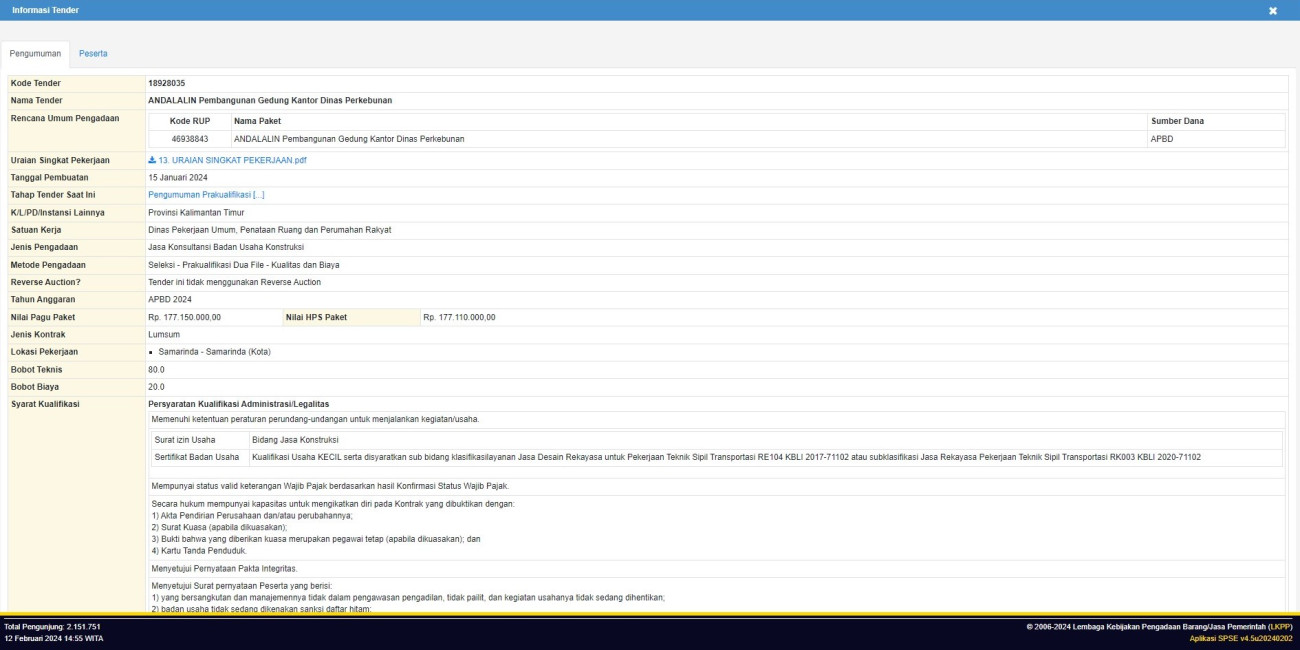
Task: Click the Nilai HPS Paket amount
Action: point(459,317)
